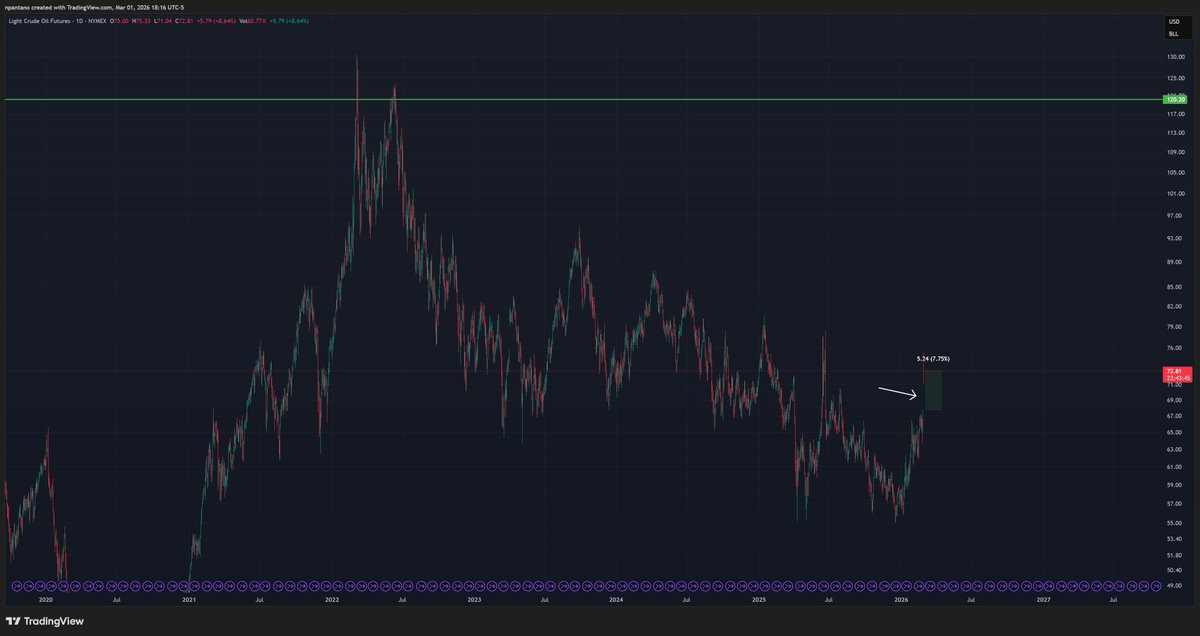The image size is (1200, 636).
Task: Click the 2025 time axis label
Action: pyautogui.click(x=759, y=600)
